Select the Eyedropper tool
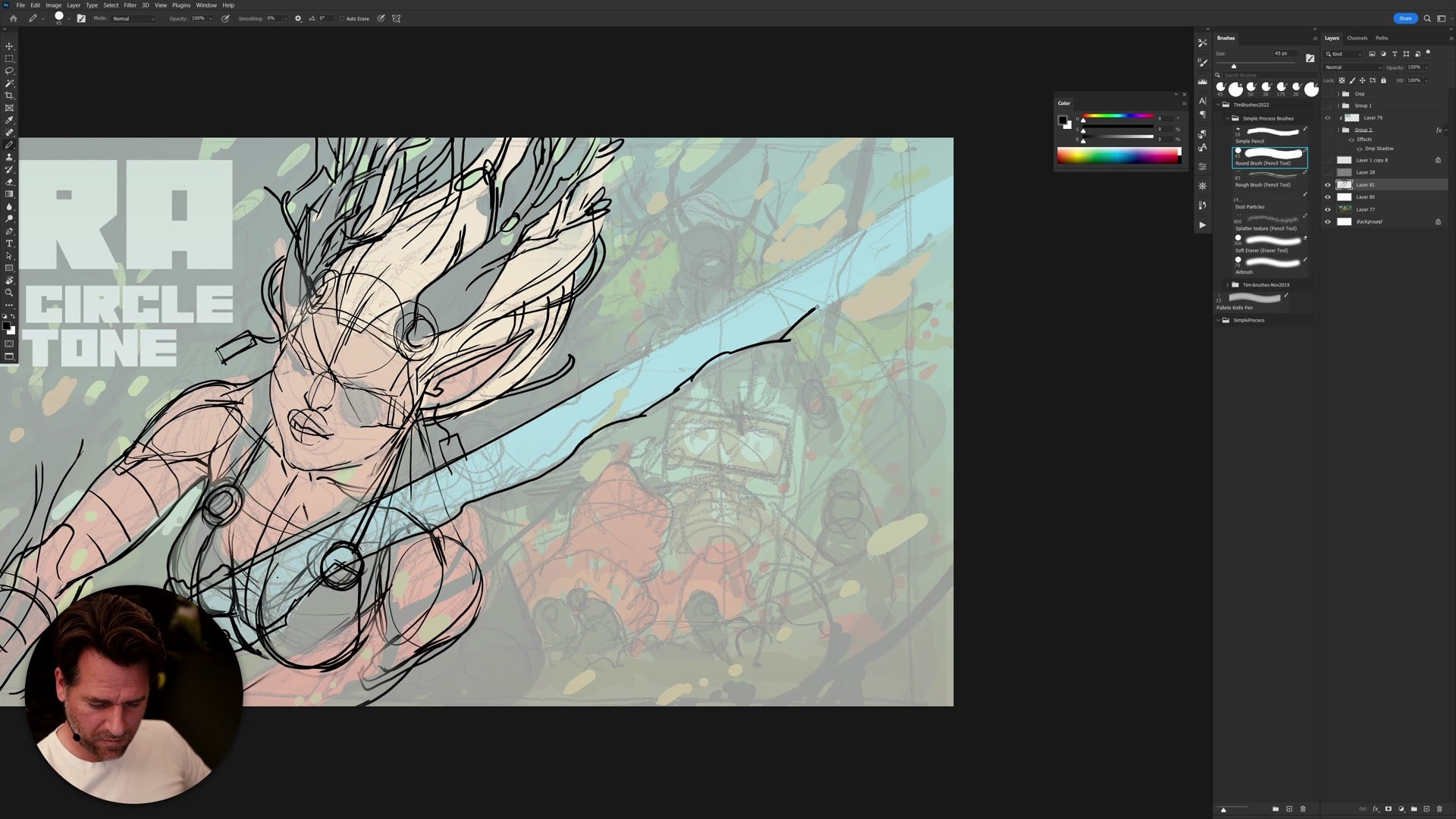Screen dimensions: 1456x819 coord(9,120)
